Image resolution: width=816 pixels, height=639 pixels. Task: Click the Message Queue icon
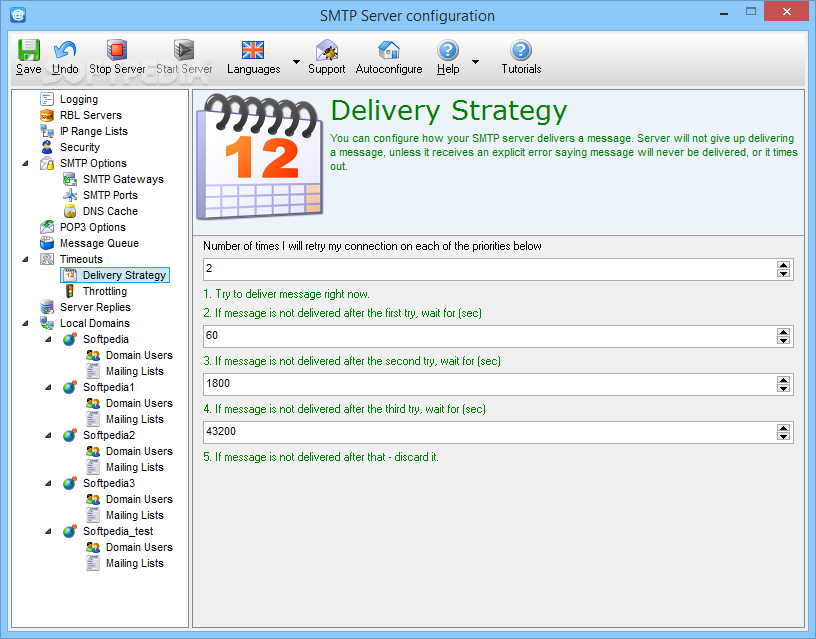[x=47, y=243]
